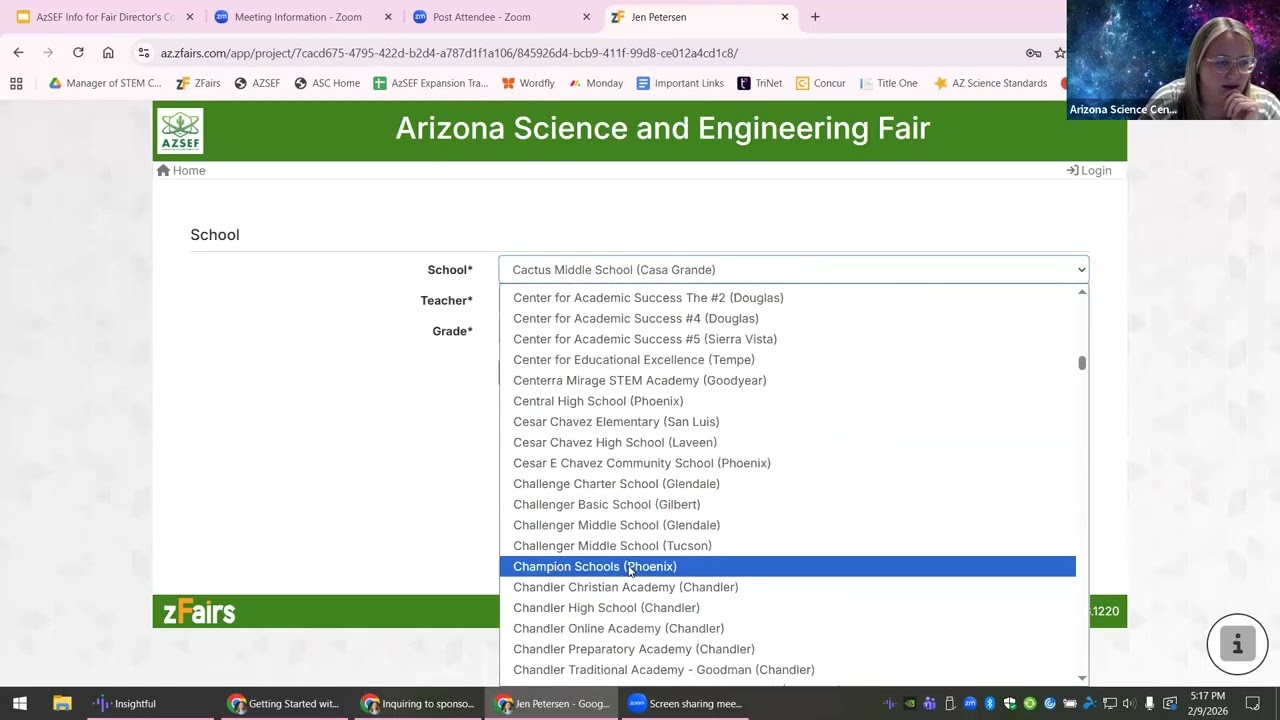
Task: Open a new browser tab
Action: click(815, 17)
